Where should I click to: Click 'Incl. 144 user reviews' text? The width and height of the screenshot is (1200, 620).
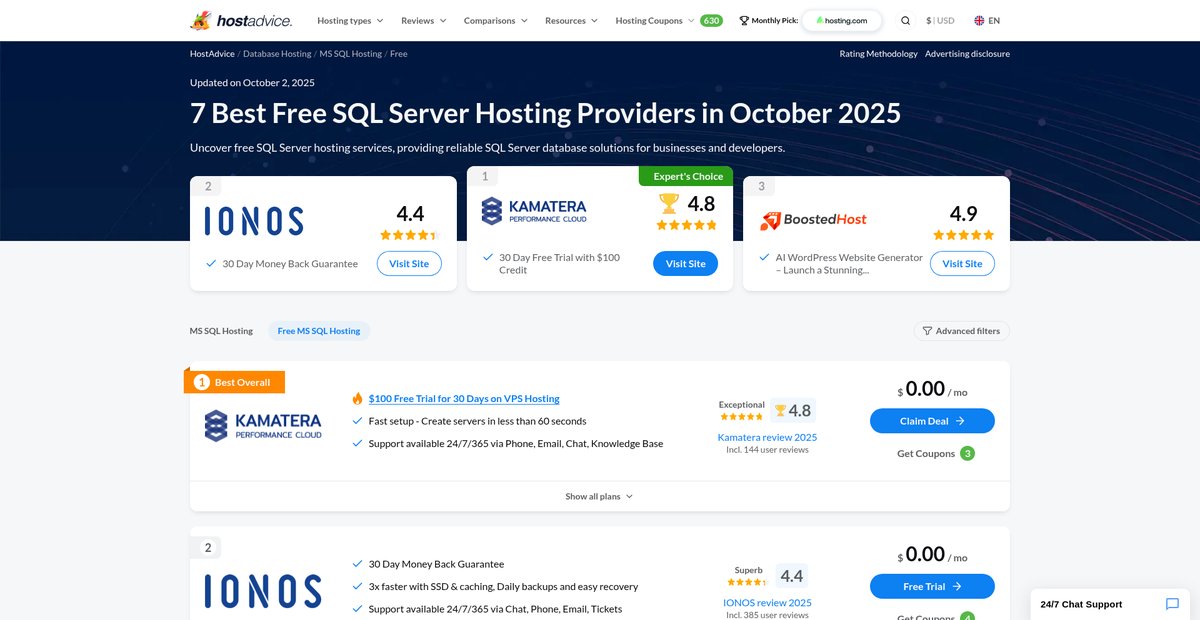[767, 450]
